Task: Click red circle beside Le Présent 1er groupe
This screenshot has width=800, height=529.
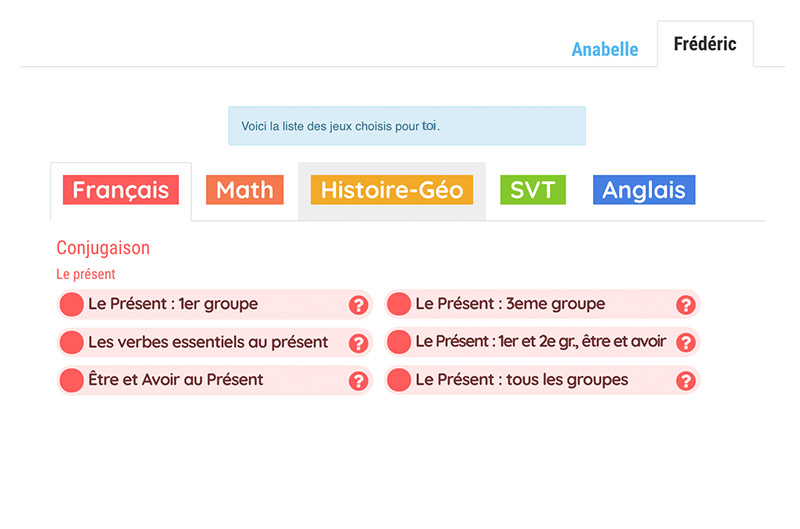Action: tap(71, 305)
